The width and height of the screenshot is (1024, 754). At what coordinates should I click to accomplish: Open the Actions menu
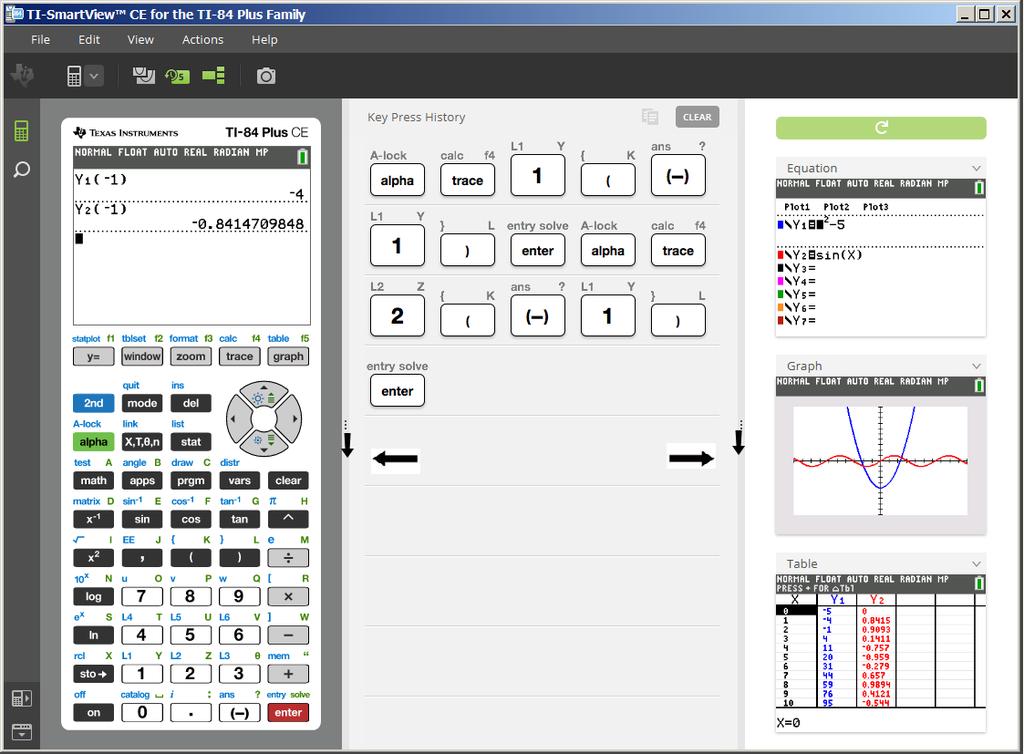pyautogui.click(x=202, y=40)
